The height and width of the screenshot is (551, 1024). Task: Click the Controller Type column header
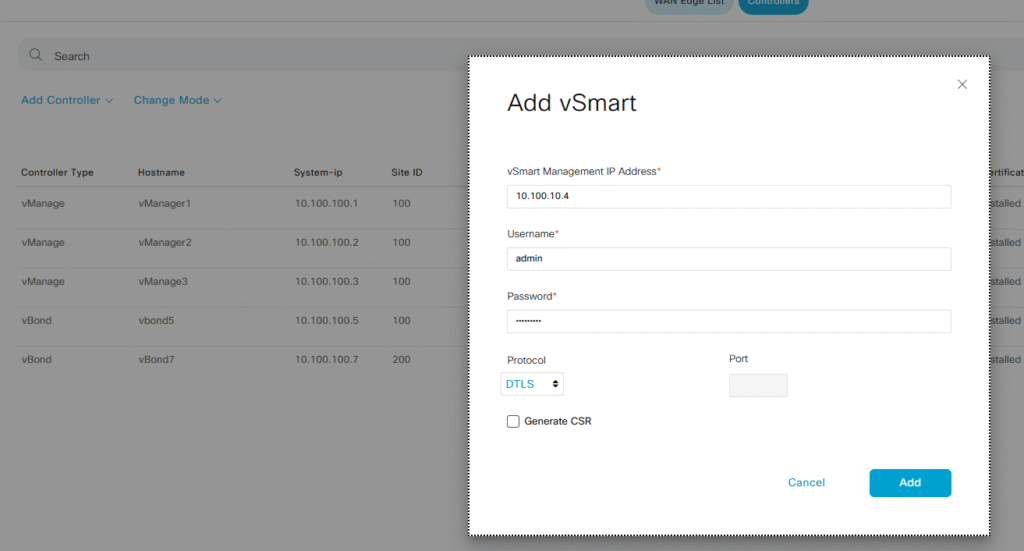[57, 172]
